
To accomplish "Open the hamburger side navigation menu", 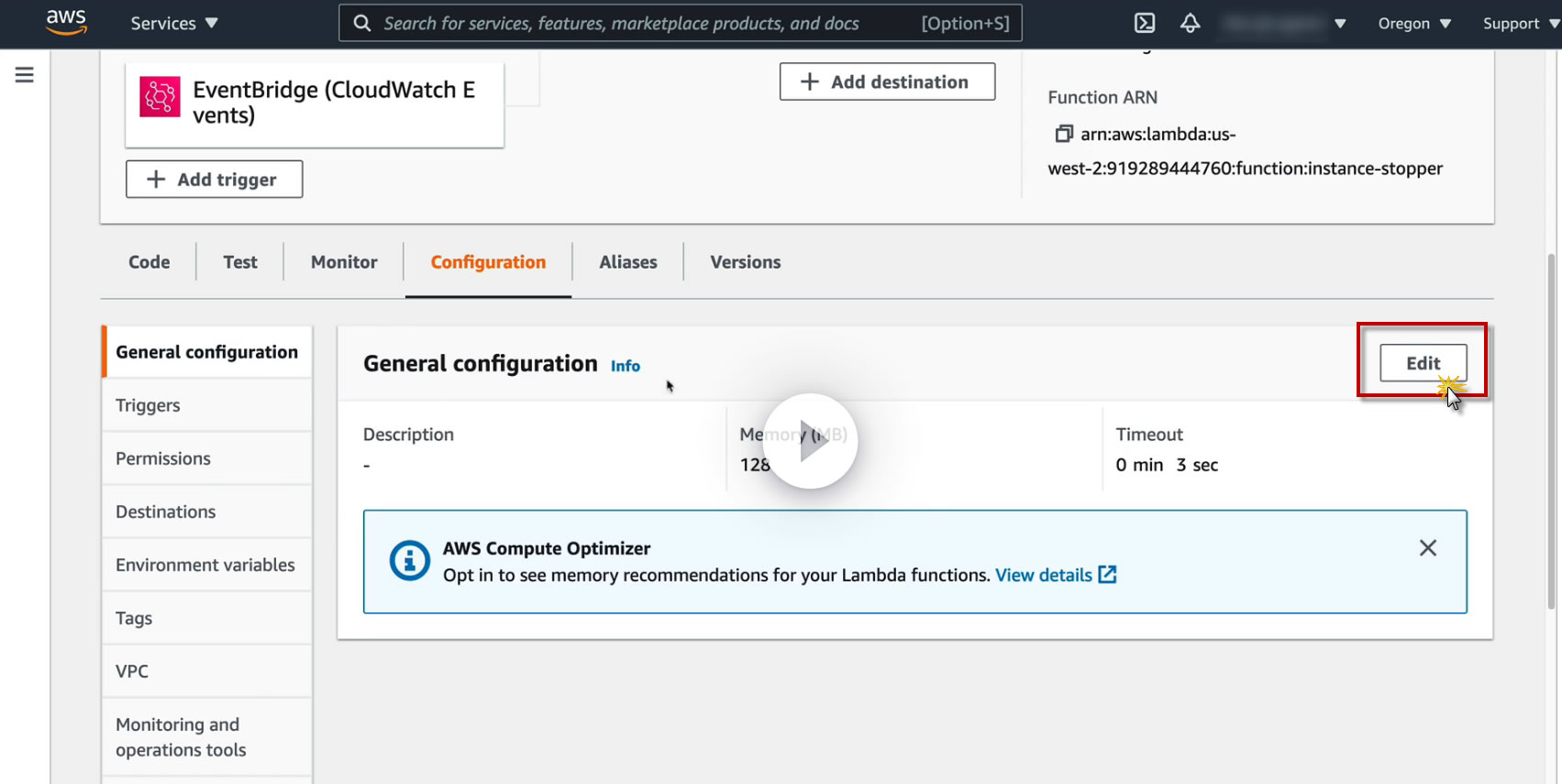I will (25, 74).
